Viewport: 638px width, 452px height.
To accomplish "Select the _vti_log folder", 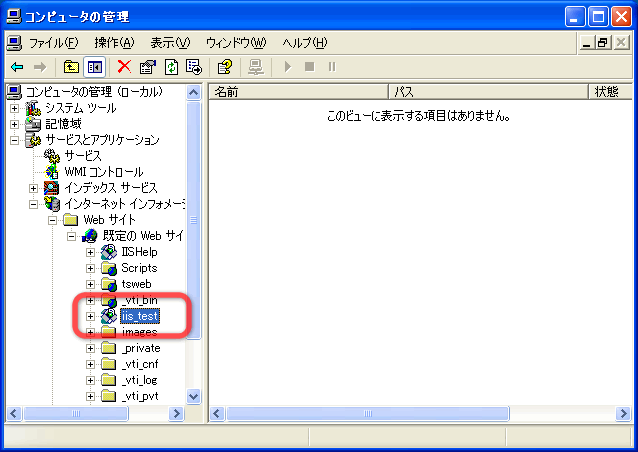I will coord(139,380).
